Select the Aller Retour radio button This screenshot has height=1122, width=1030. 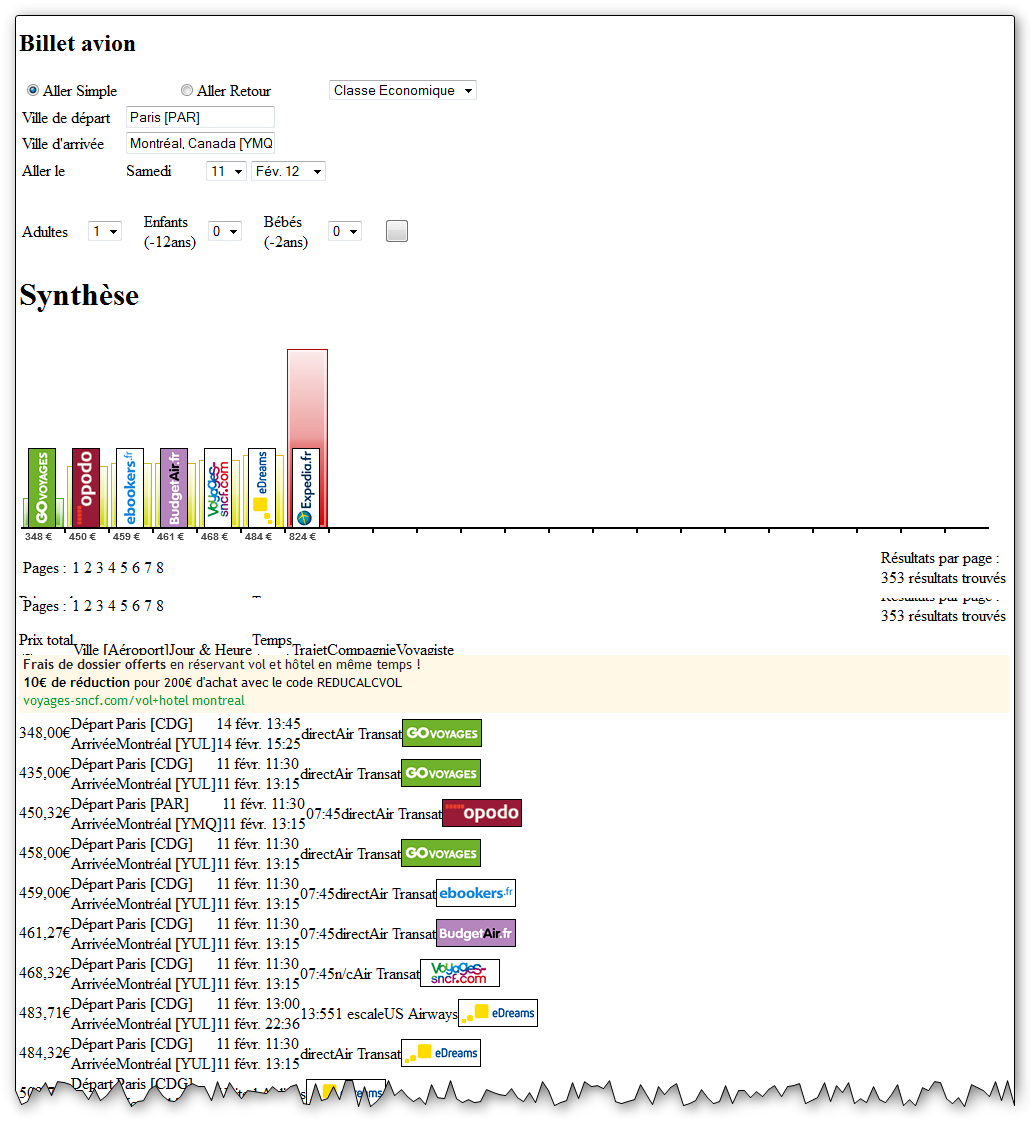tap(187, 90)
